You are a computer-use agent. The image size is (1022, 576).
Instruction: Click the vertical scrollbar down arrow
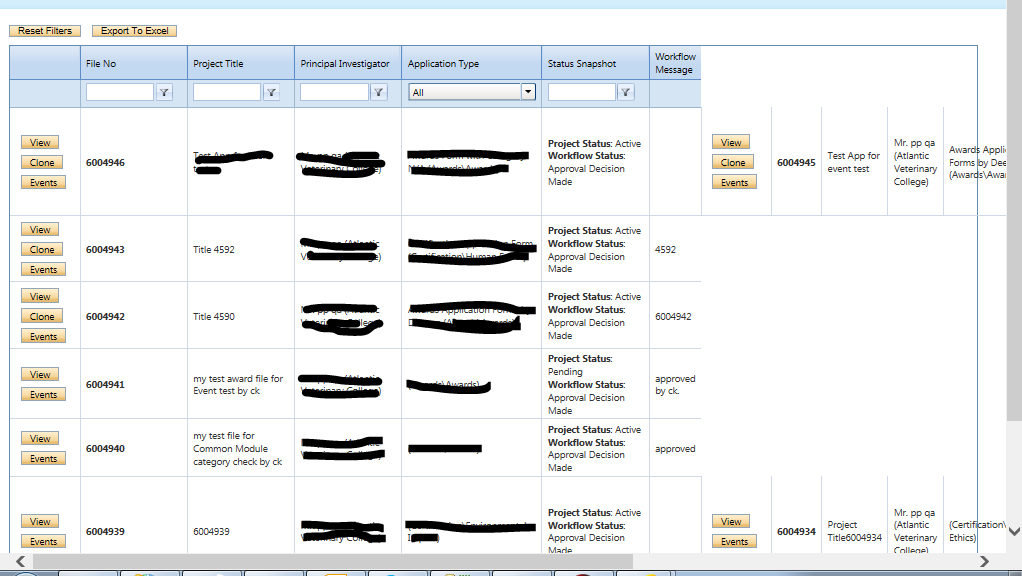pyautogui.click(x=1014, y=532)
